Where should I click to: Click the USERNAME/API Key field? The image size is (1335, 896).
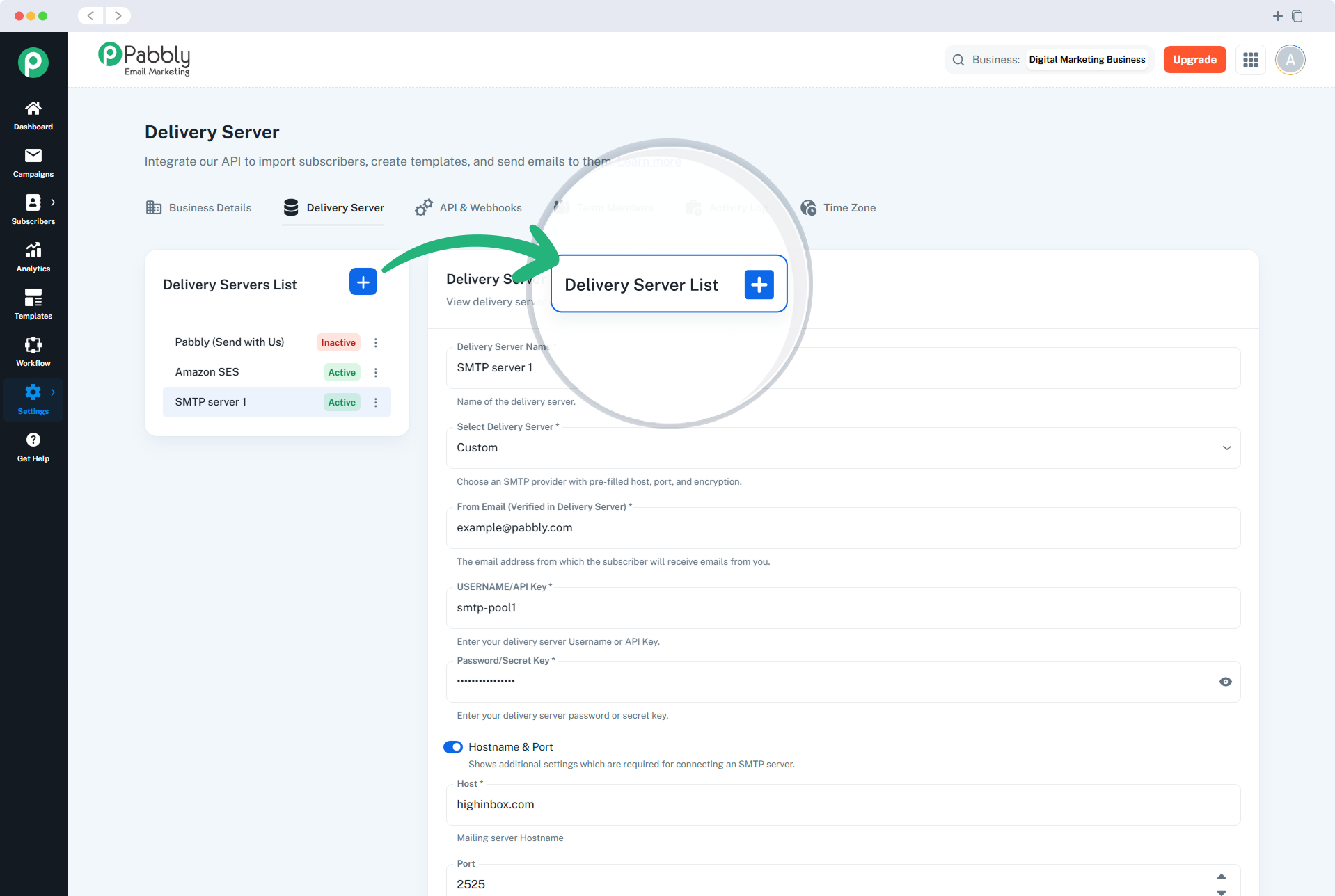[x=843, y=608]
